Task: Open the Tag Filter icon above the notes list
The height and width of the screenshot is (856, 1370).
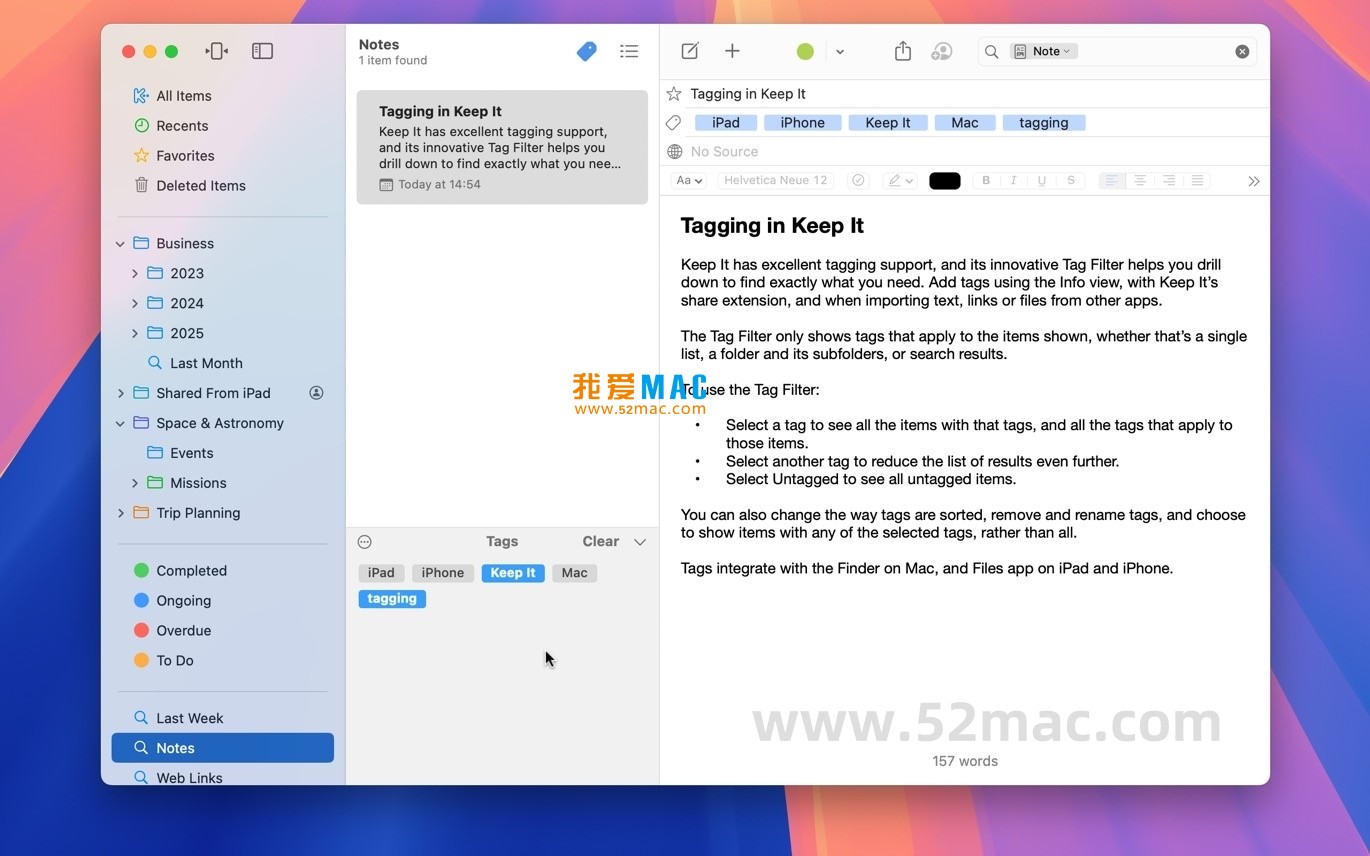Action: click(586, 50)
